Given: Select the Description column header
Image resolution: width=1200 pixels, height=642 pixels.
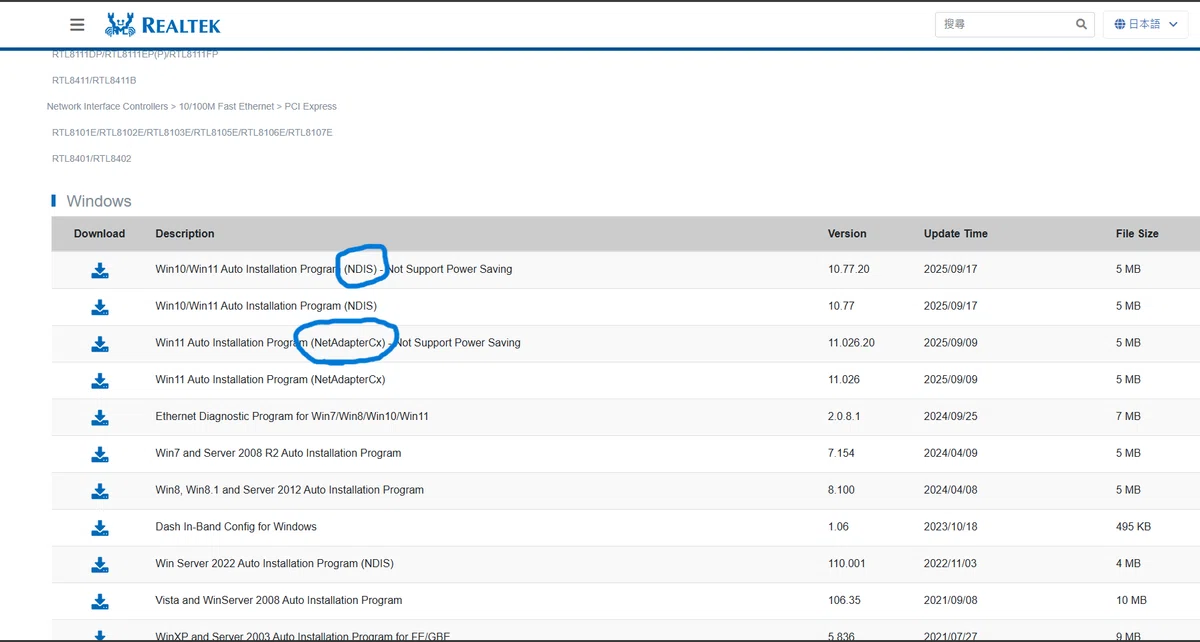Looking at the screenshot, I should coord(185,234).
